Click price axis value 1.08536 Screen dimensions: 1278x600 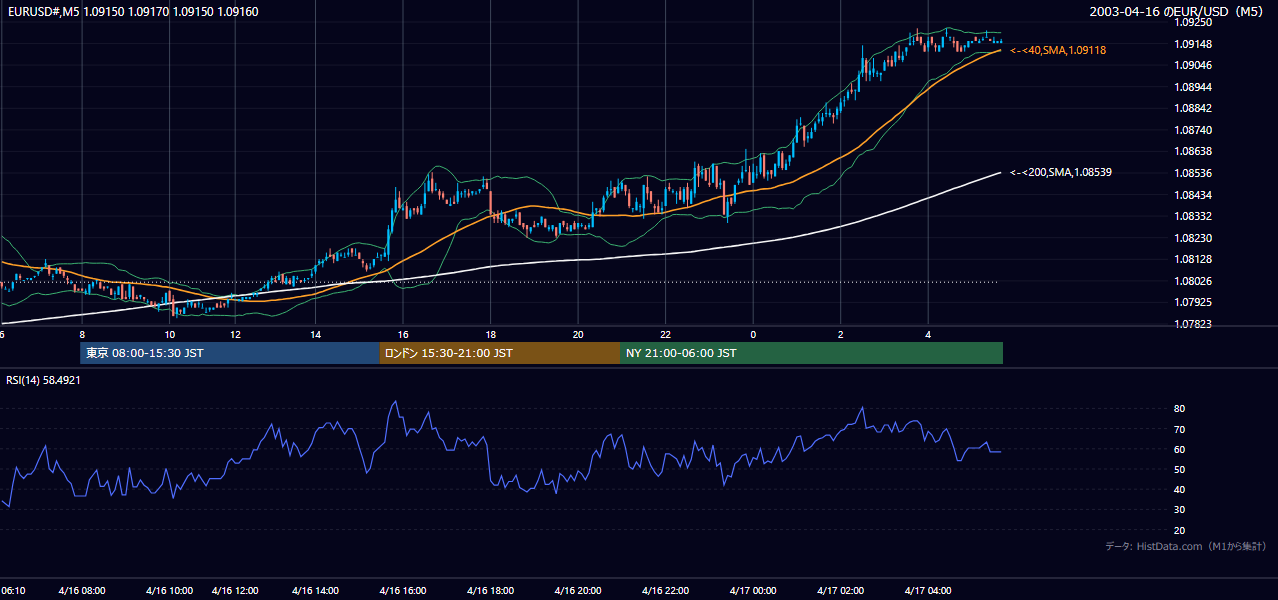(x=1195, y=173)
